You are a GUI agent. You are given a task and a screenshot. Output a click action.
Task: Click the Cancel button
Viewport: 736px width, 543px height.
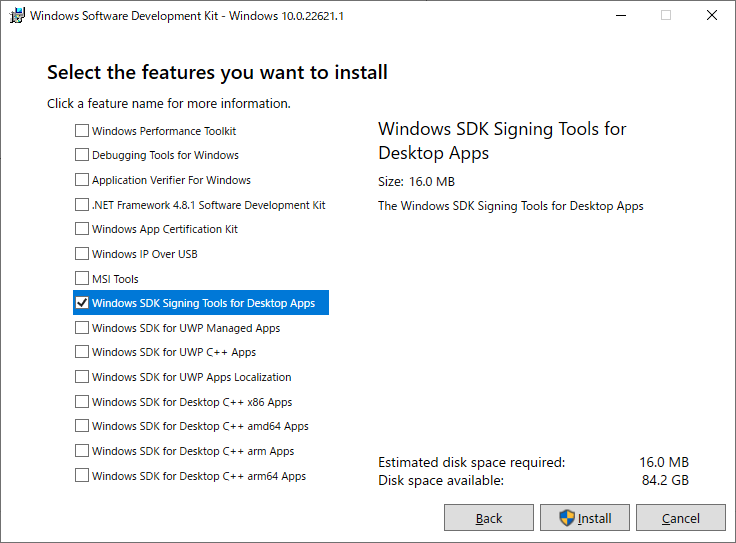point(681,518)
